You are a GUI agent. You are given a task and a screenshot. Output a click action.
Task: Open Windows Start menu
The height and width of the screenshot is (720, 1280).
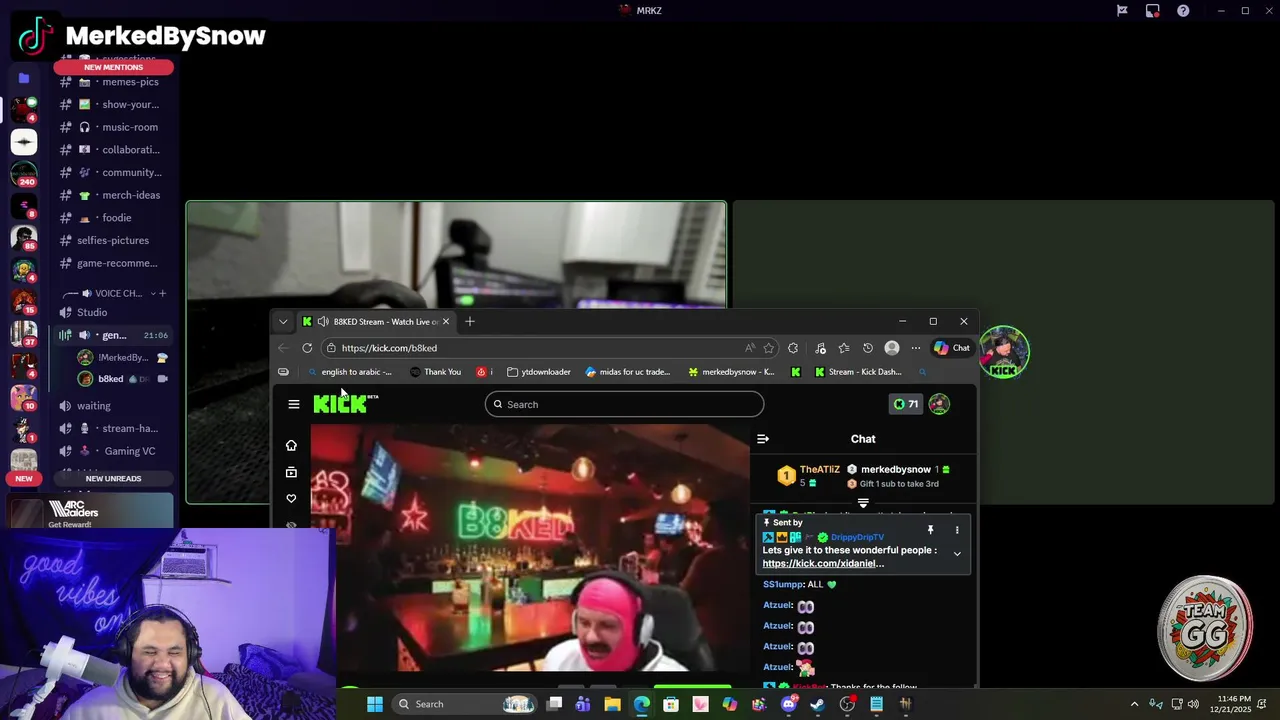(375, 704)
